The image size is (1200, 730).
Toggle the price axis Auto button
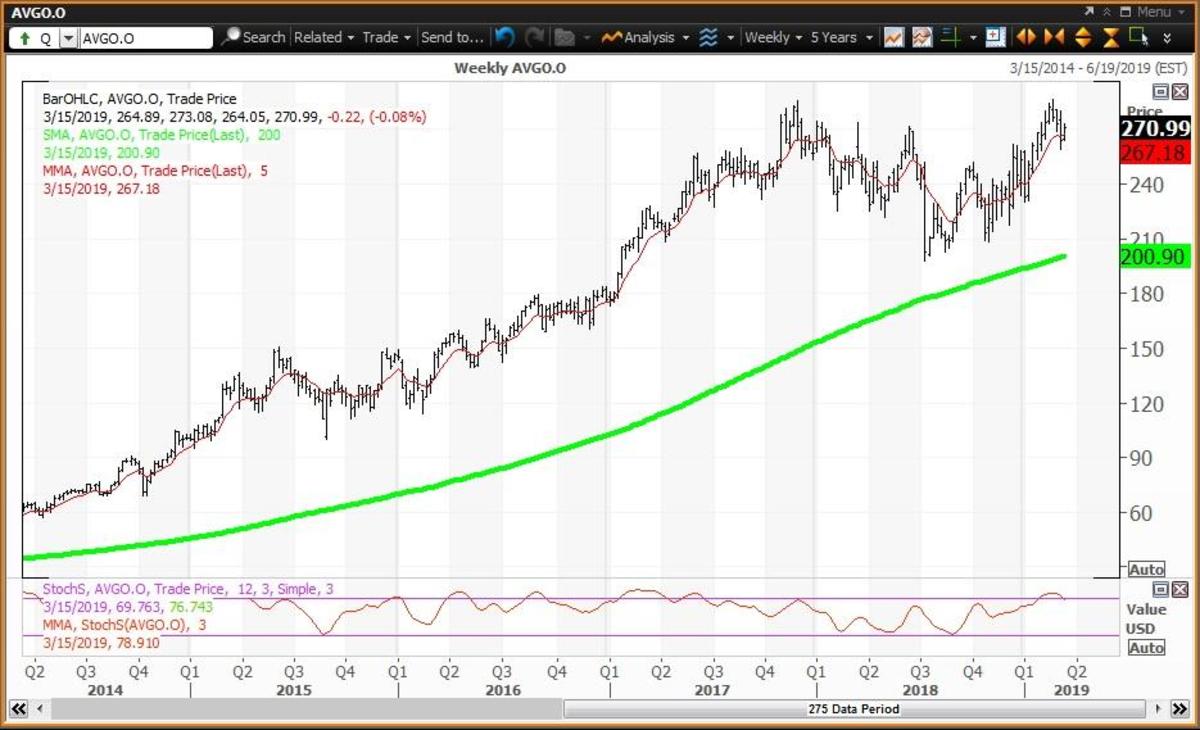point(1146,569)
